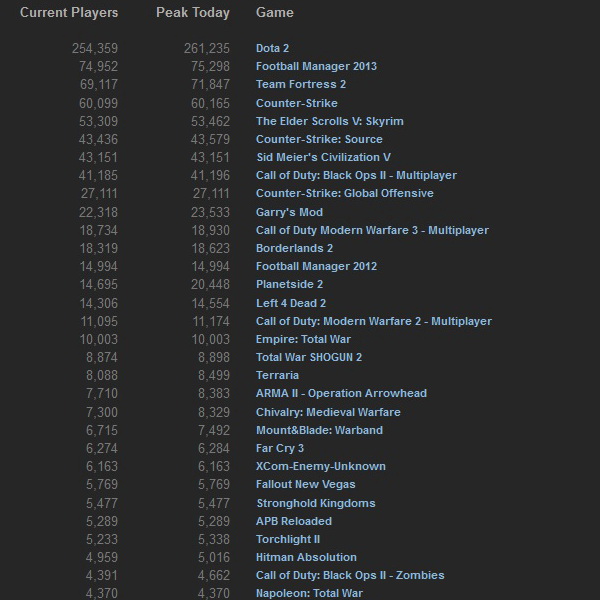This screenshot has height=600, width=600.
Task: Select the Planetside 2 link
Action: pos(289,284)
